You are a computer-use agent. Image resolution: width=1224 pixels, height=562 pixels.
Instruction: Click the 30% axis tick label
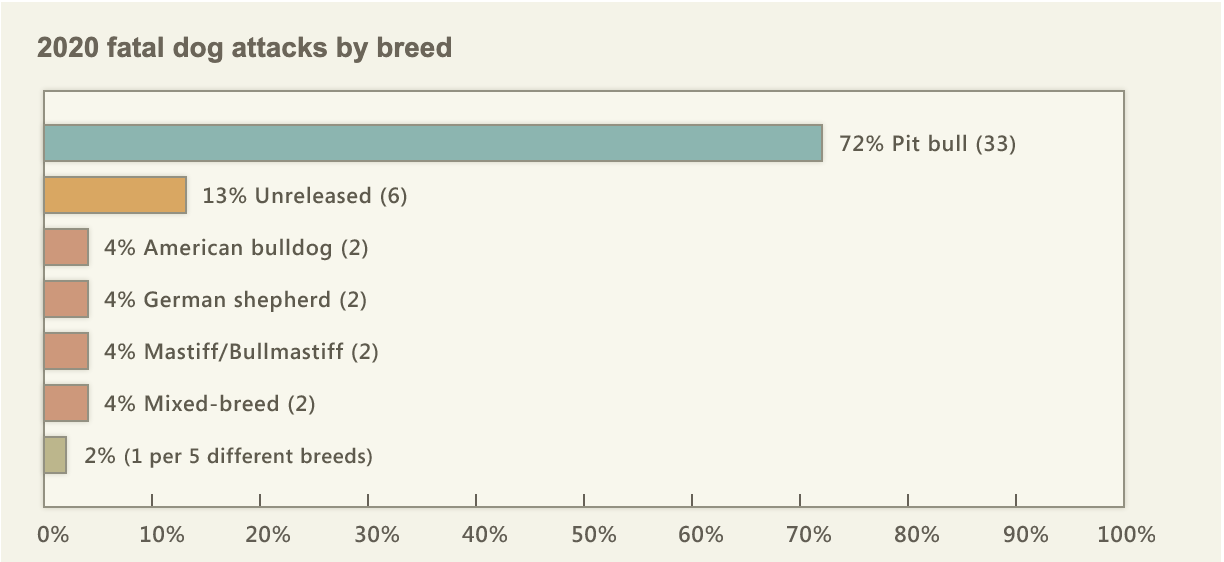(377, 535)
